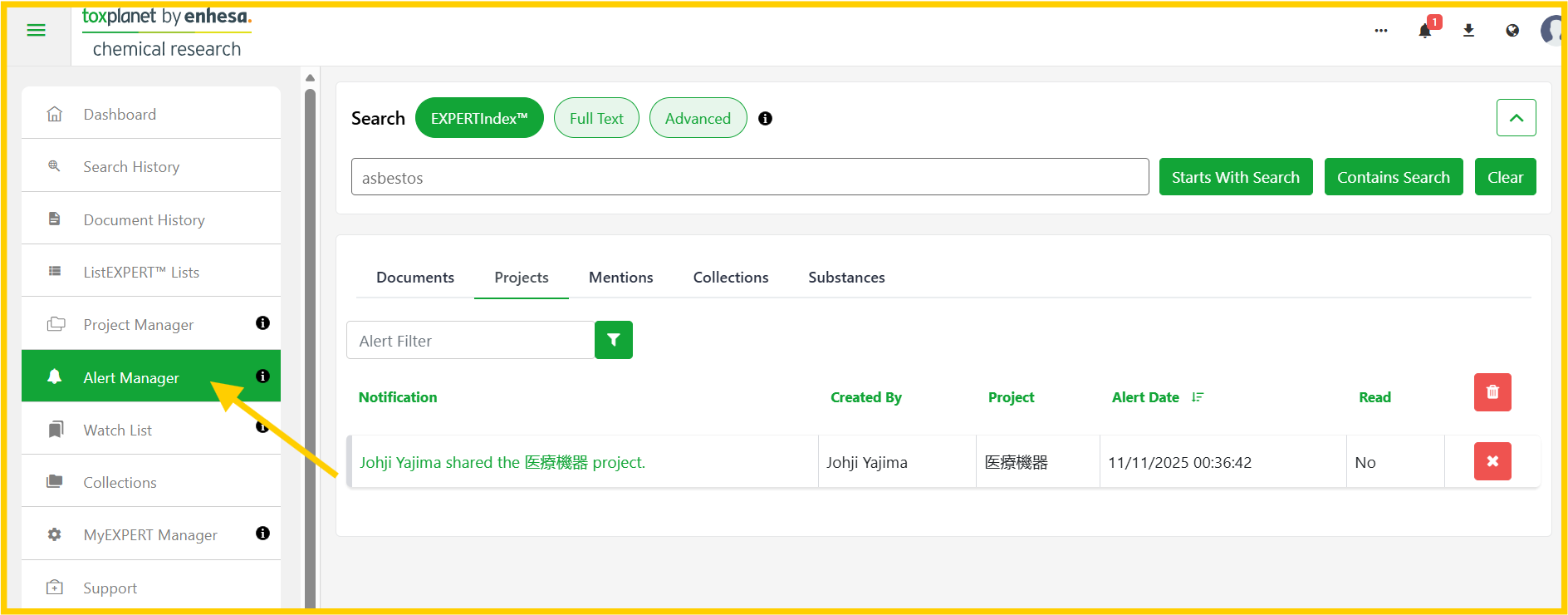Switch search mode to Full Text

tap(595, 118)
